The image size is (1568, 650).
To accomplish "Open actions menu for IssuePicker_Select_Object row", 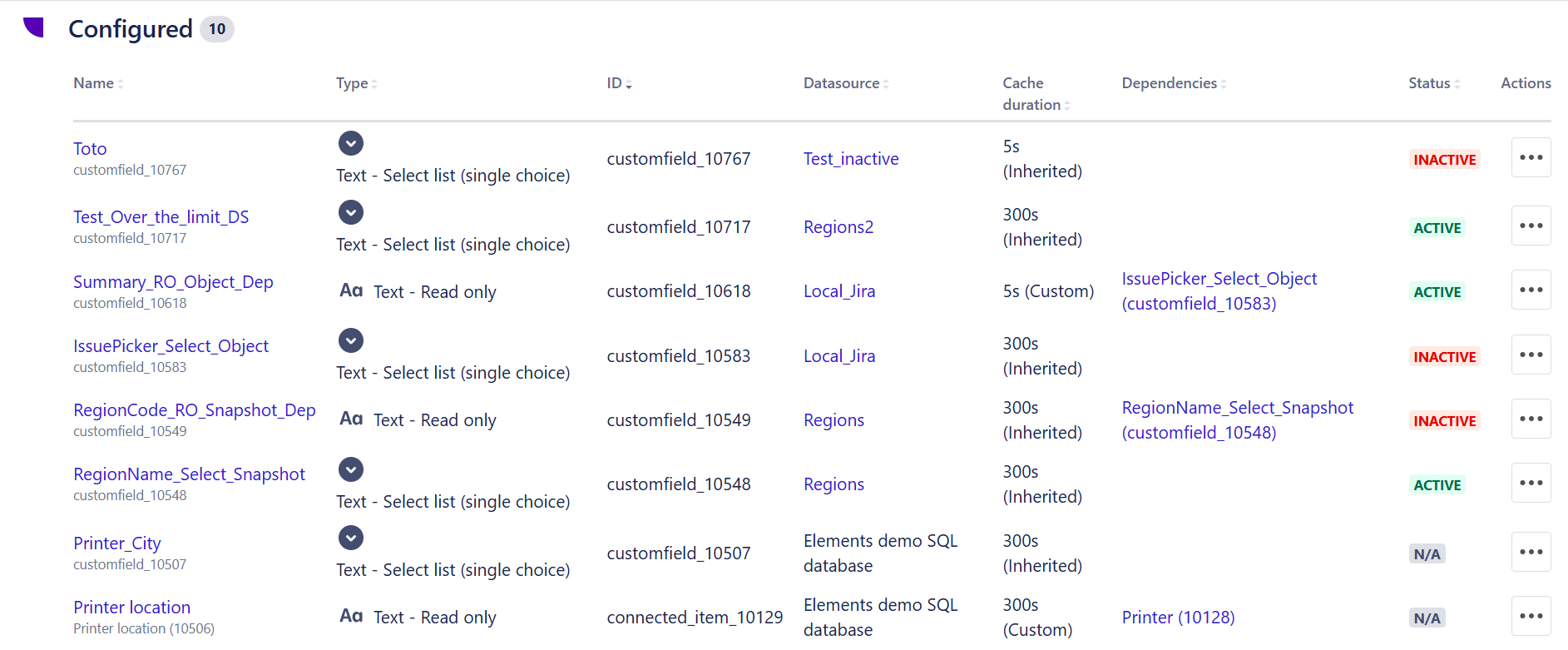I will tap(1531, 355).
